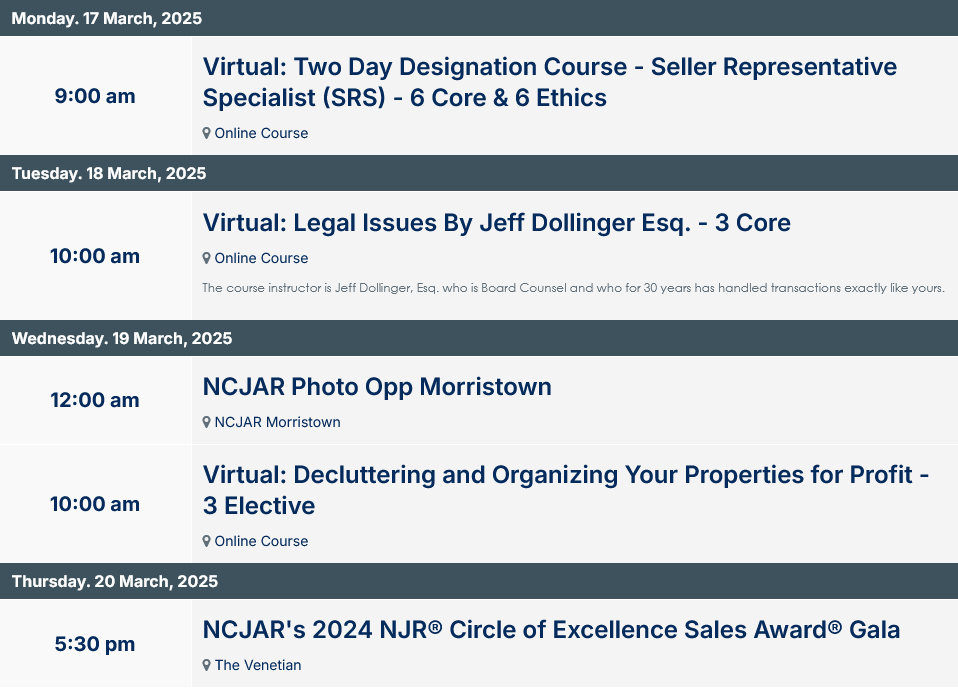The image size is (958, 688).
Task: Click map pin icon next to The Venetian
Action: pos(207,665)
